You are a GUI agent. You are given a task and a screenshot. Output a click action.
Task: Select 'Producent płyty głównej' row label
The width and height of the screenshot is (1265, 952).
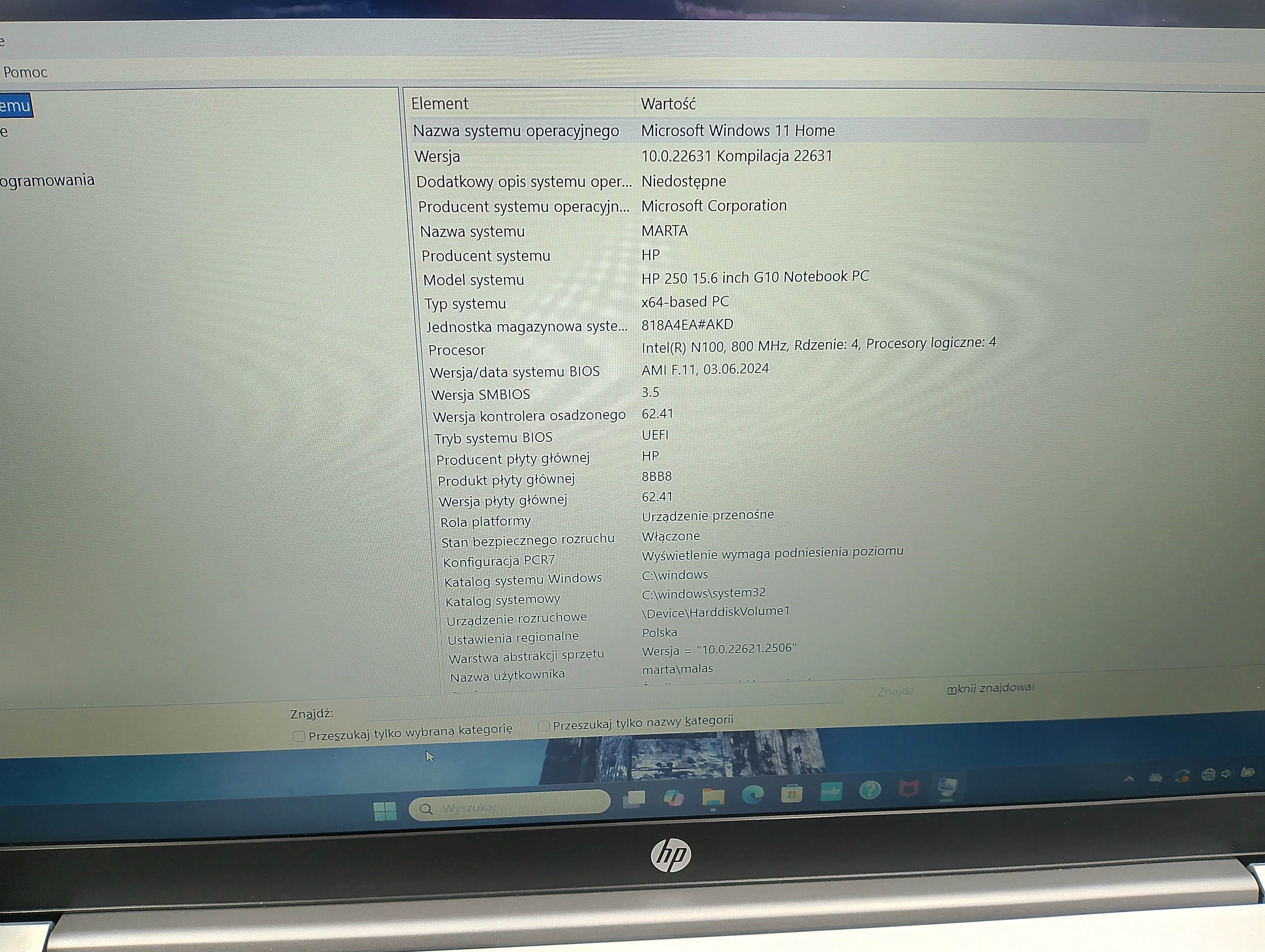pos(513,459)
